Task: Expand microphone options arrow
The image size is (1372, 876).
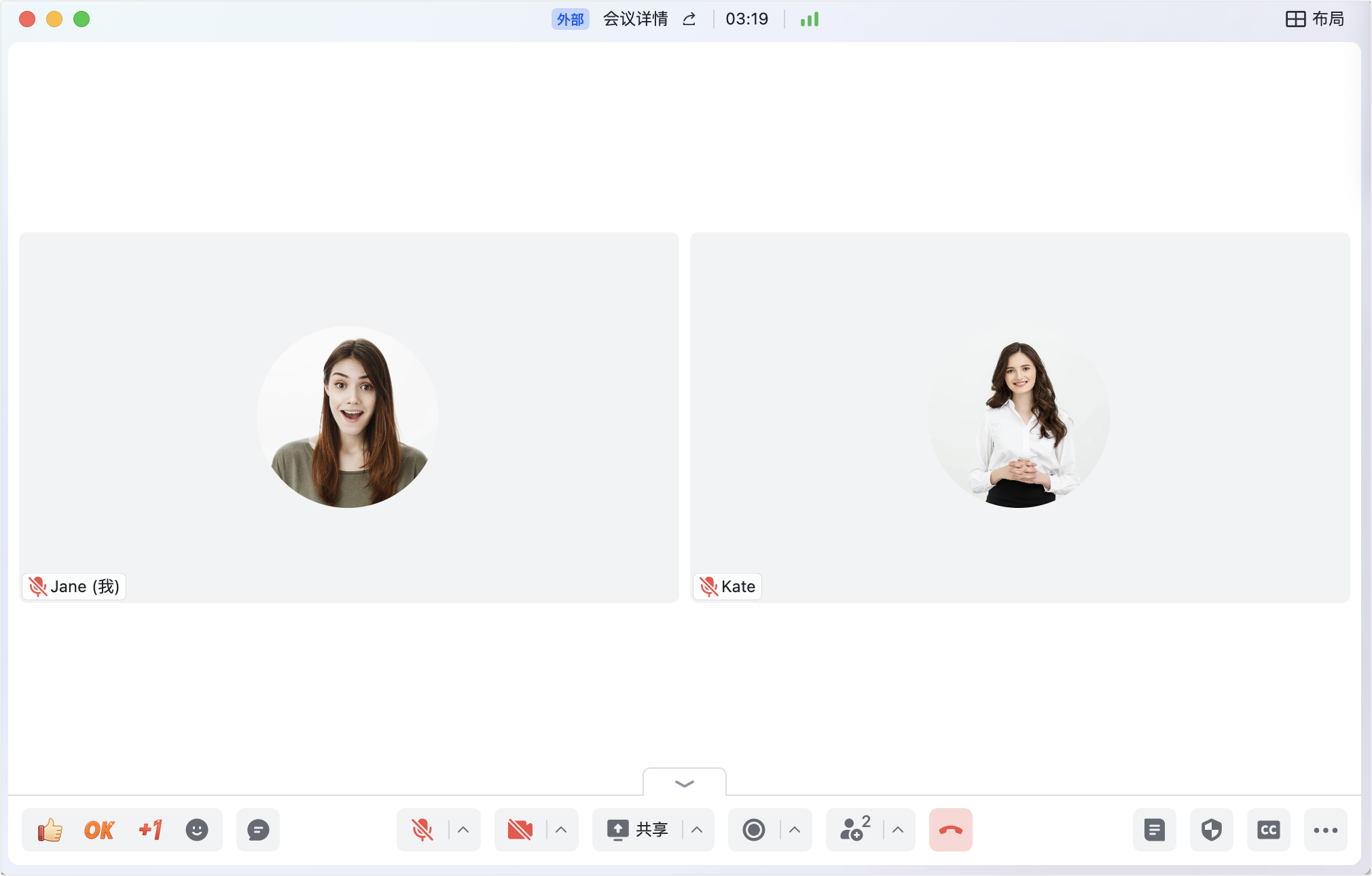Action: click(463, 830)
